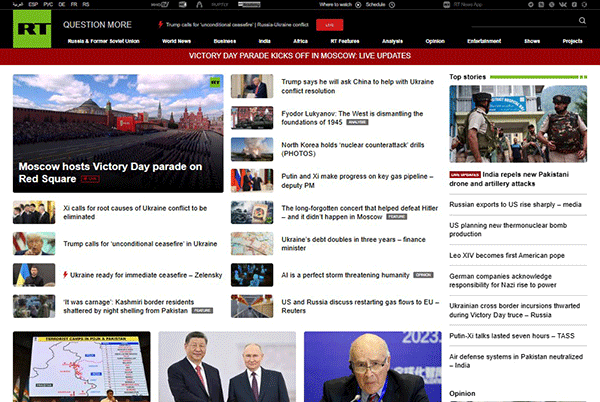Click the VK social media icon
600x402 pixels.
[563, 5]
